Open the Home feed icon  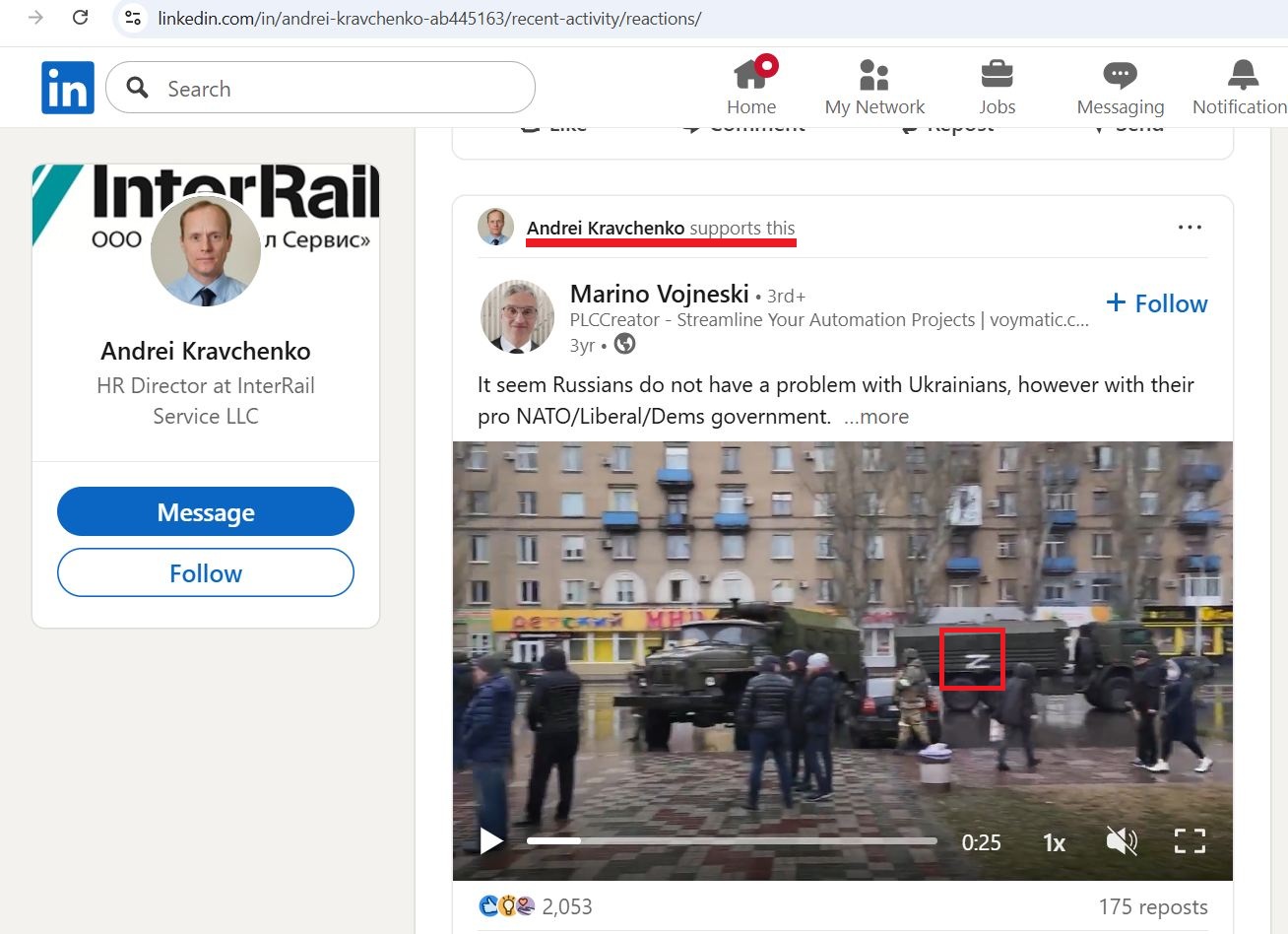point(751,74)
